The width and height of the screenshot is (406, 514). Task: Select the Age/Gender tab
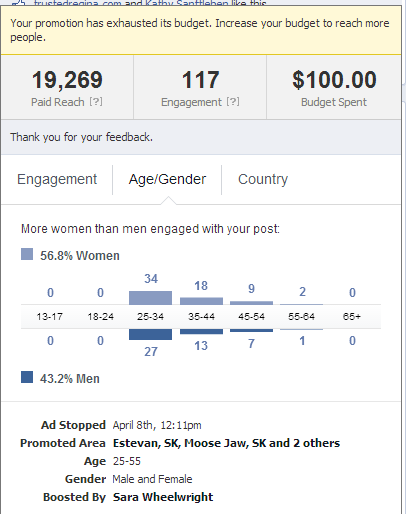click(167, 179)
